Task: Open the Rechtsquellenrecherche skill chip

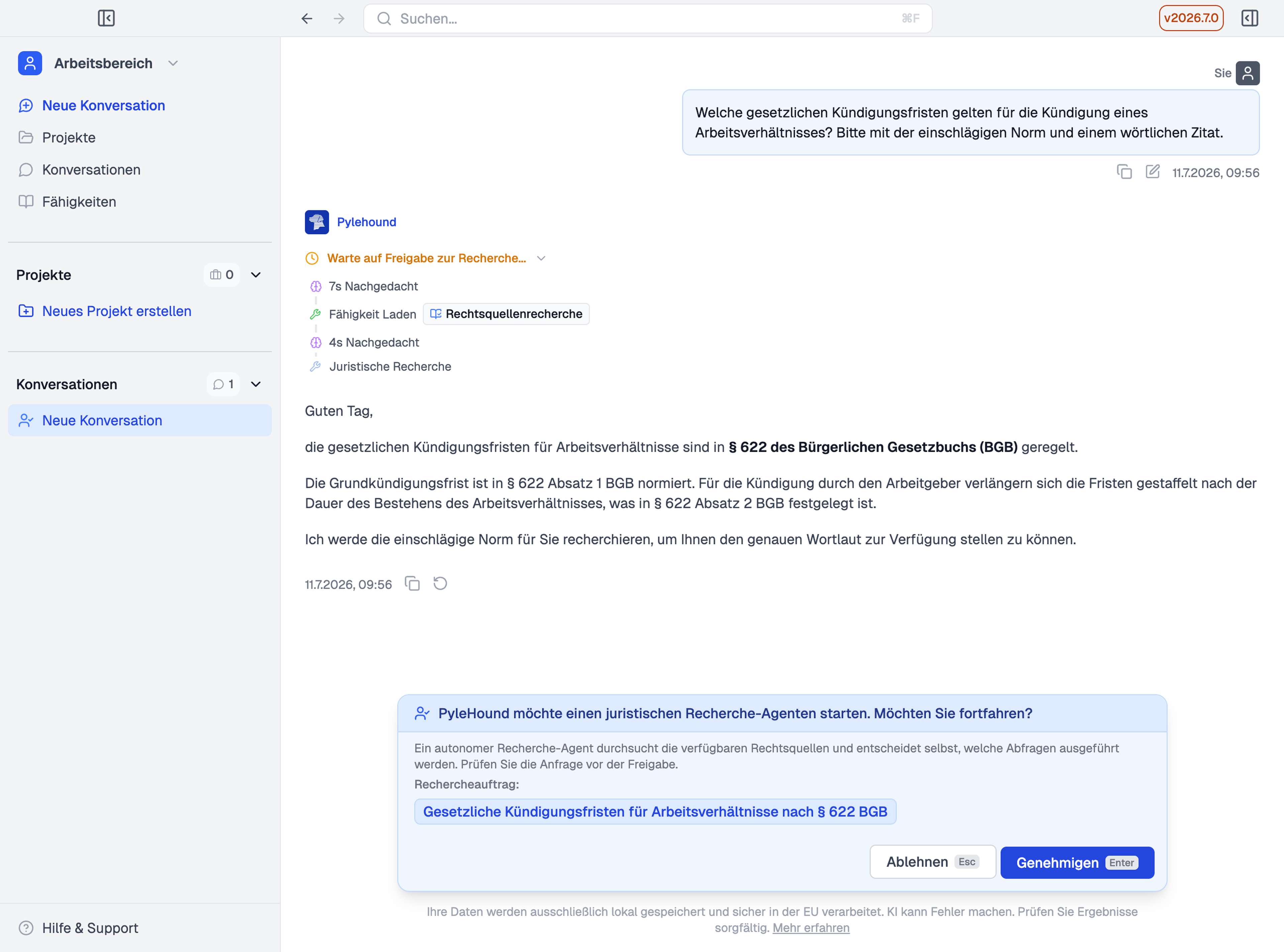Action: 506,314
